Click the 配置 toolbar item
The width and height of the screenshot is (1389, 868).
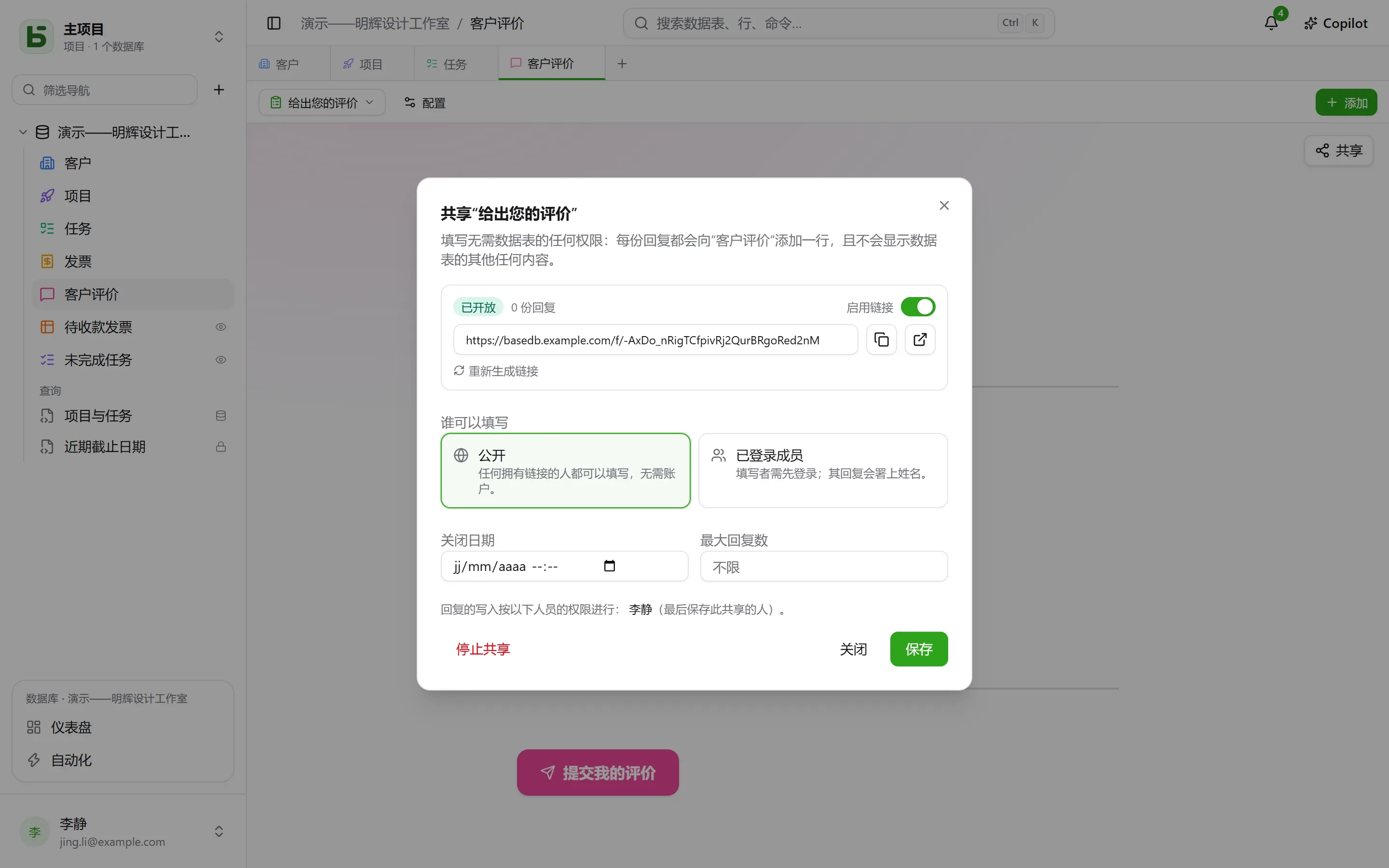[425, 102]
